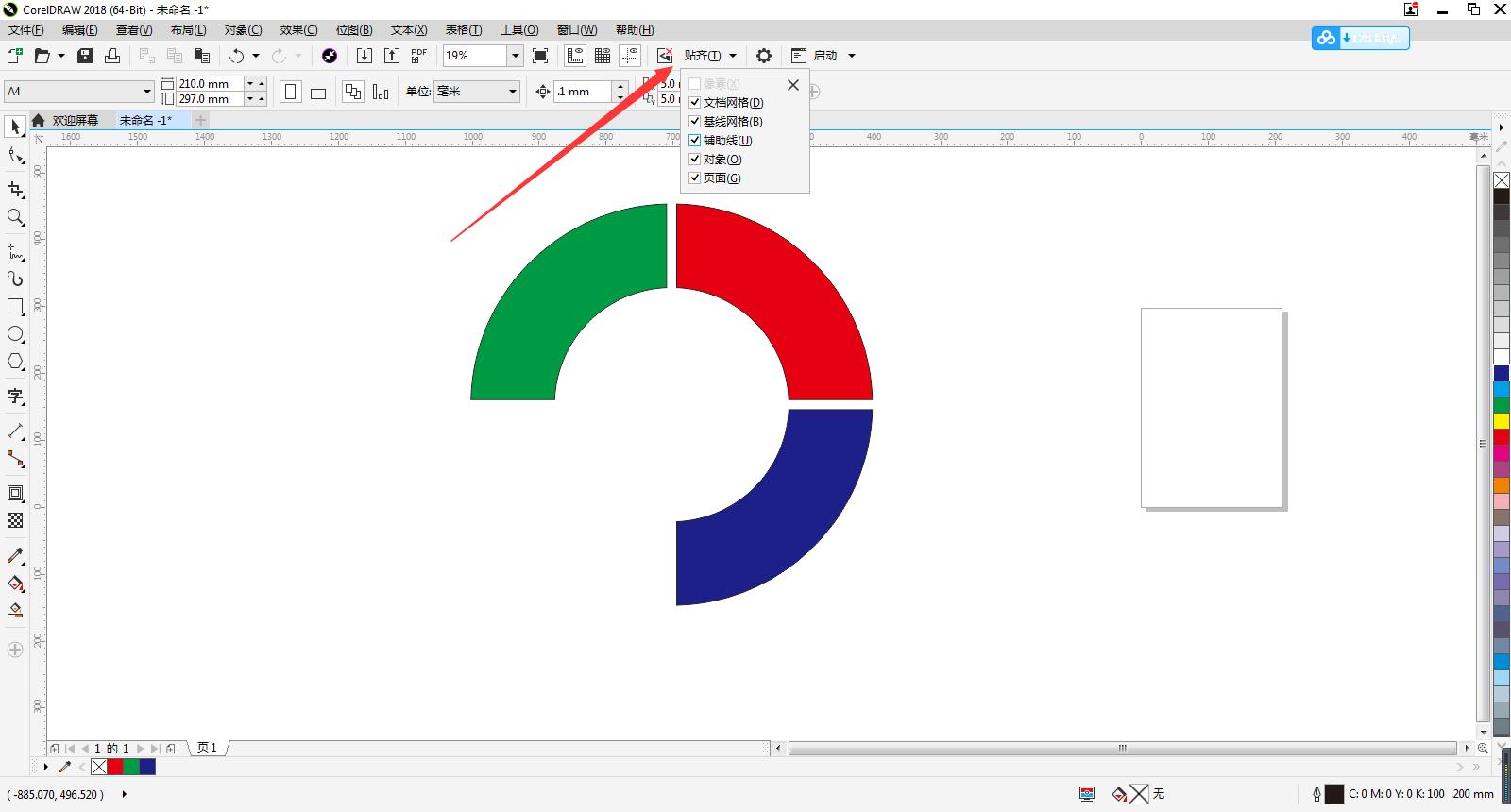The image size is (1511, 812).
Task: Open the Options gear icon
Action: 764,56
